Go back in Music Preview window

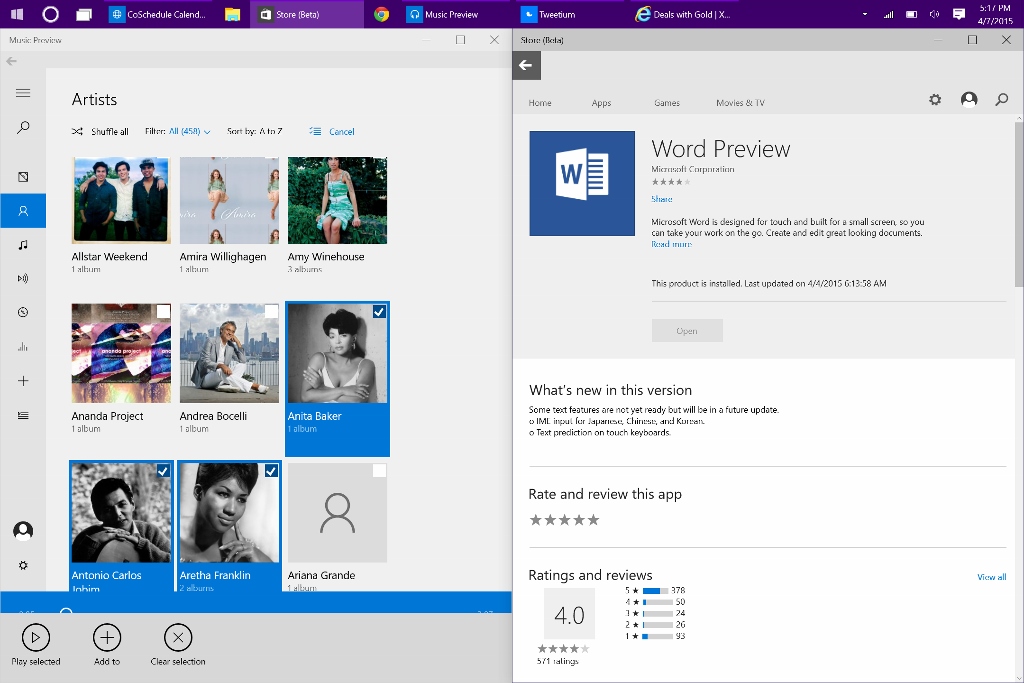[x=11, y=61]
